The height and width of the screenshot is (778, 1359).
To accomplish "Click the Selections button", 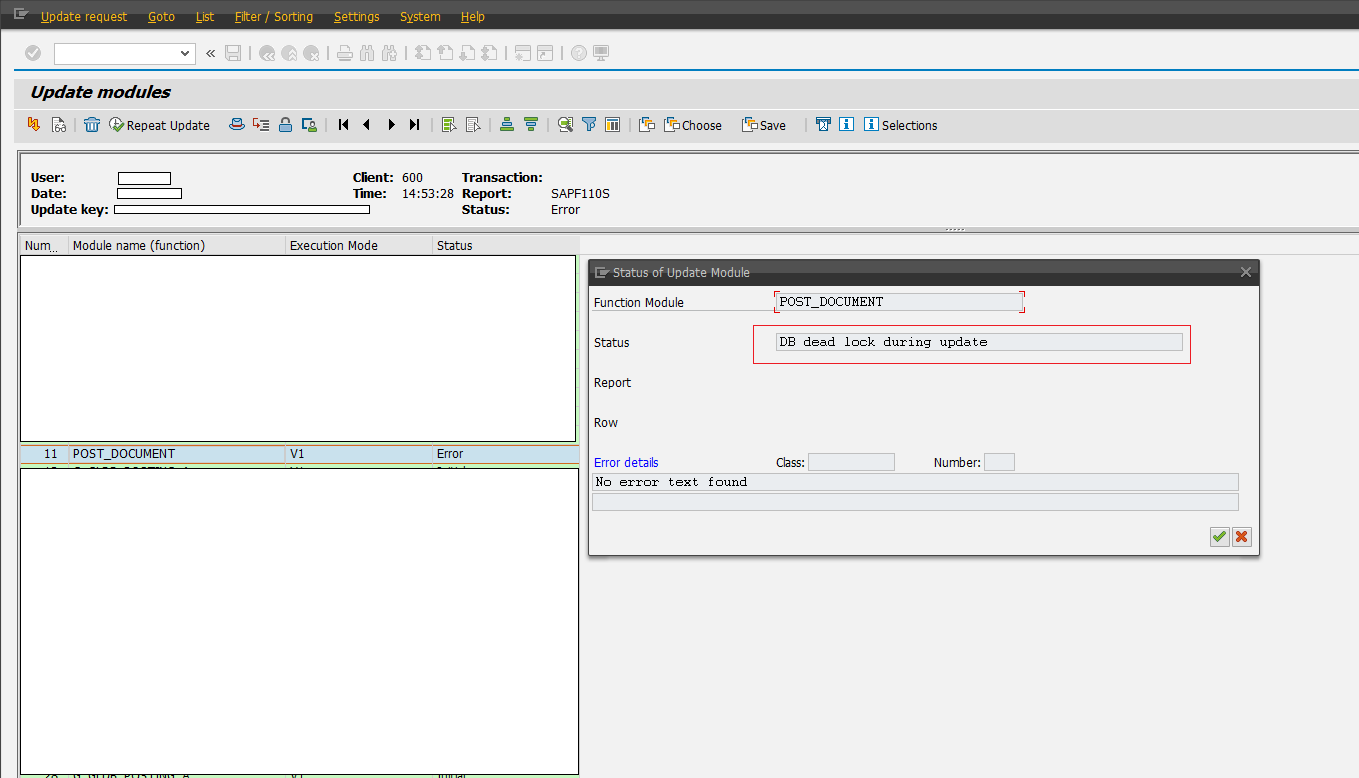I will tap(901, 125).
